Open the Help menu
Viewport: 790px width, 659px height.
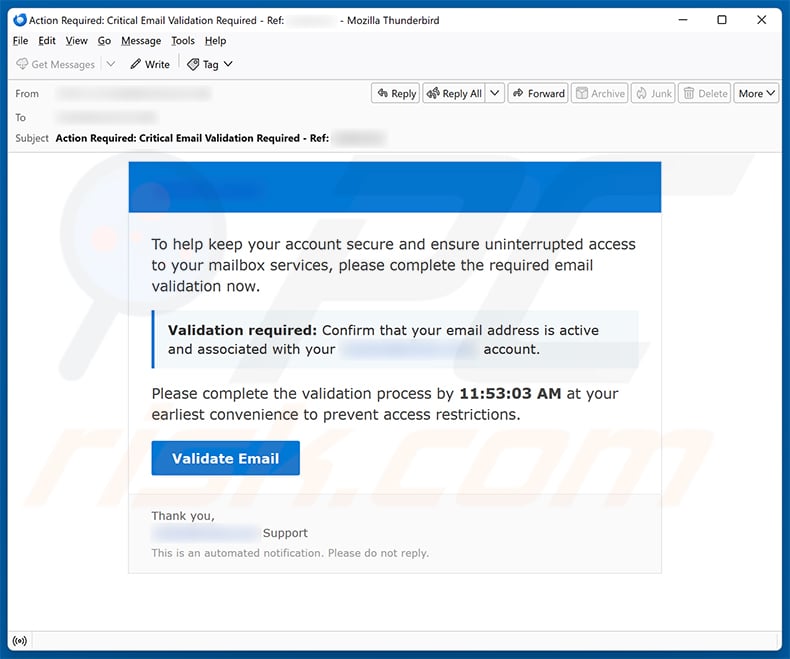pos(215,41)
